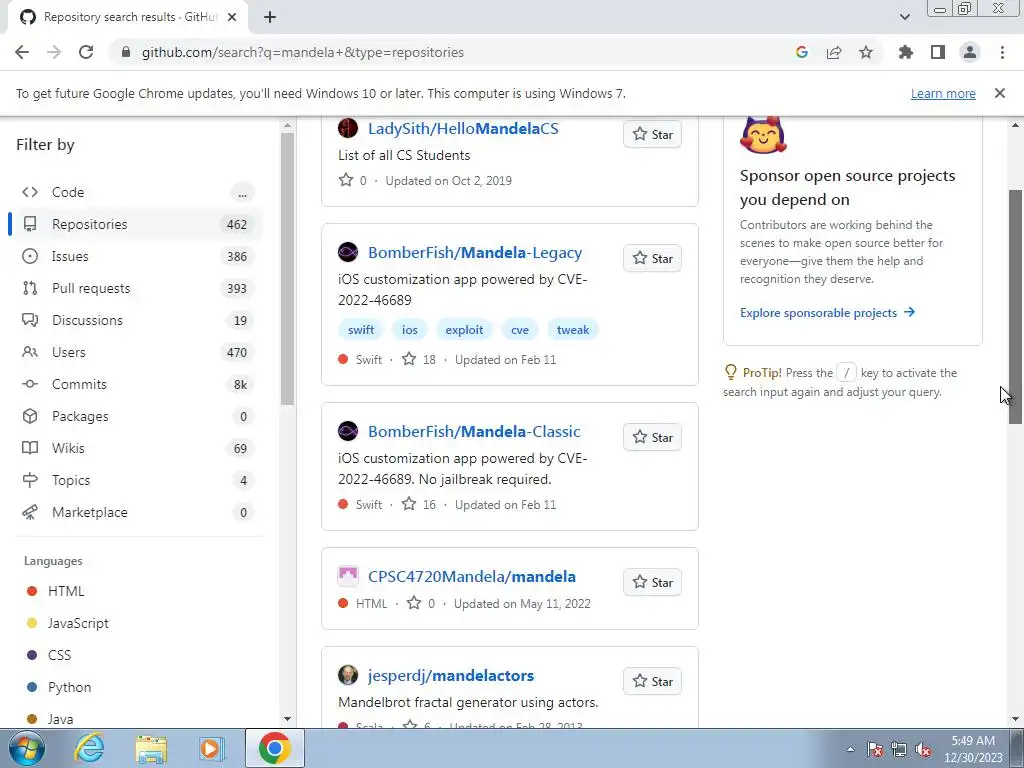The image size is (1024, 768).
Task: Open BomberFish/Mandela-Classic repository
Action: coord(474,432)
